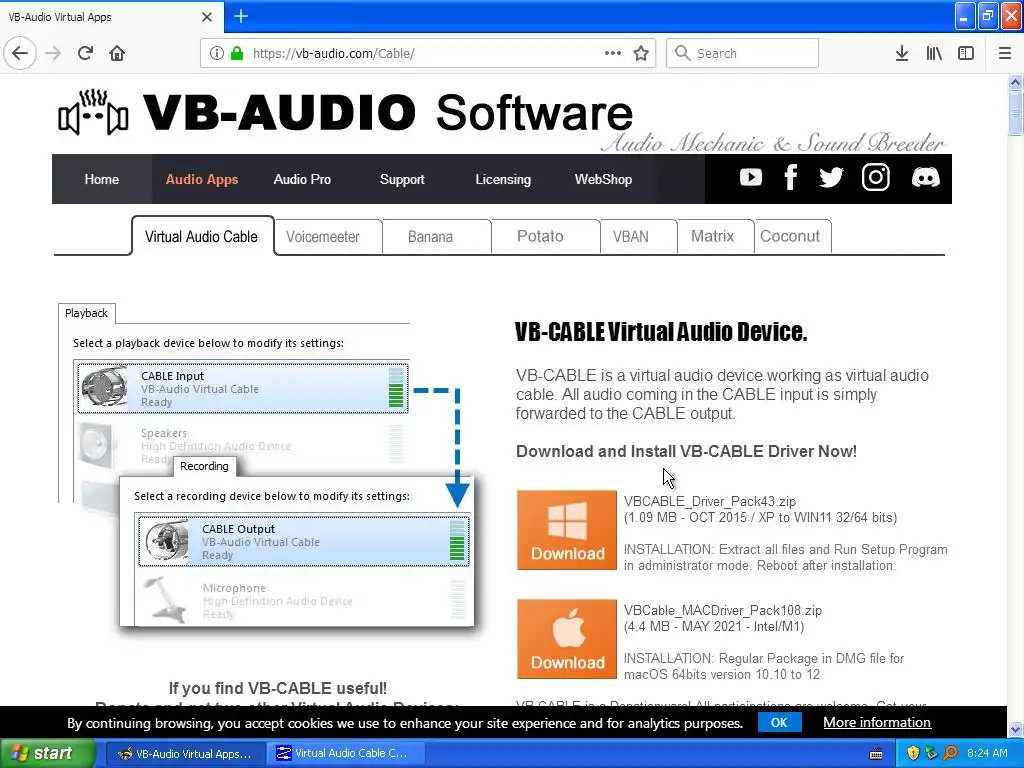This screenshot has height=768, width=1024.
Task: Open VB-Audio Discord server icon
Action: [925, 177]
